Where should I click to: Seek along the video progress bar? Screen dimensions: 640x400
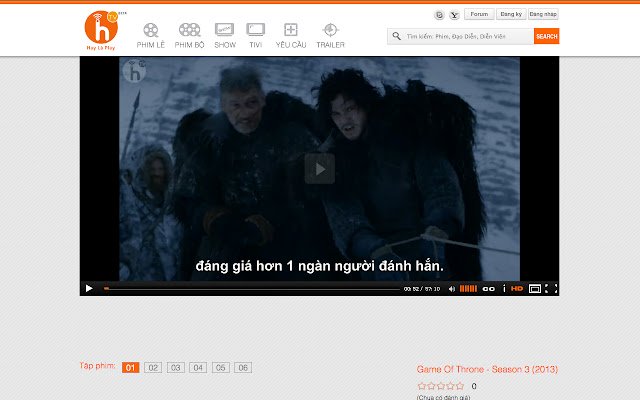click(252, 289)
